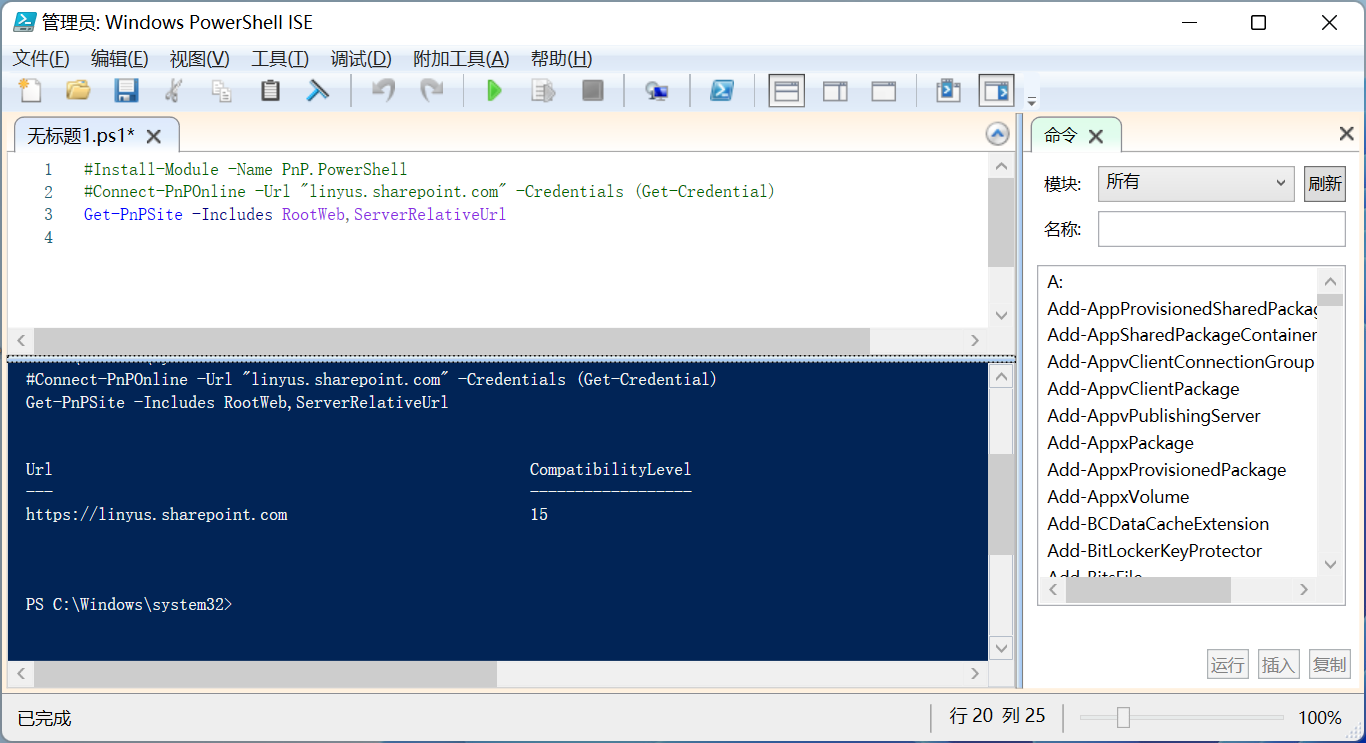This screenshot has width=1366, height=743.
Task: Collapse the script pane with the round arrow
Action: coord(997,134)
